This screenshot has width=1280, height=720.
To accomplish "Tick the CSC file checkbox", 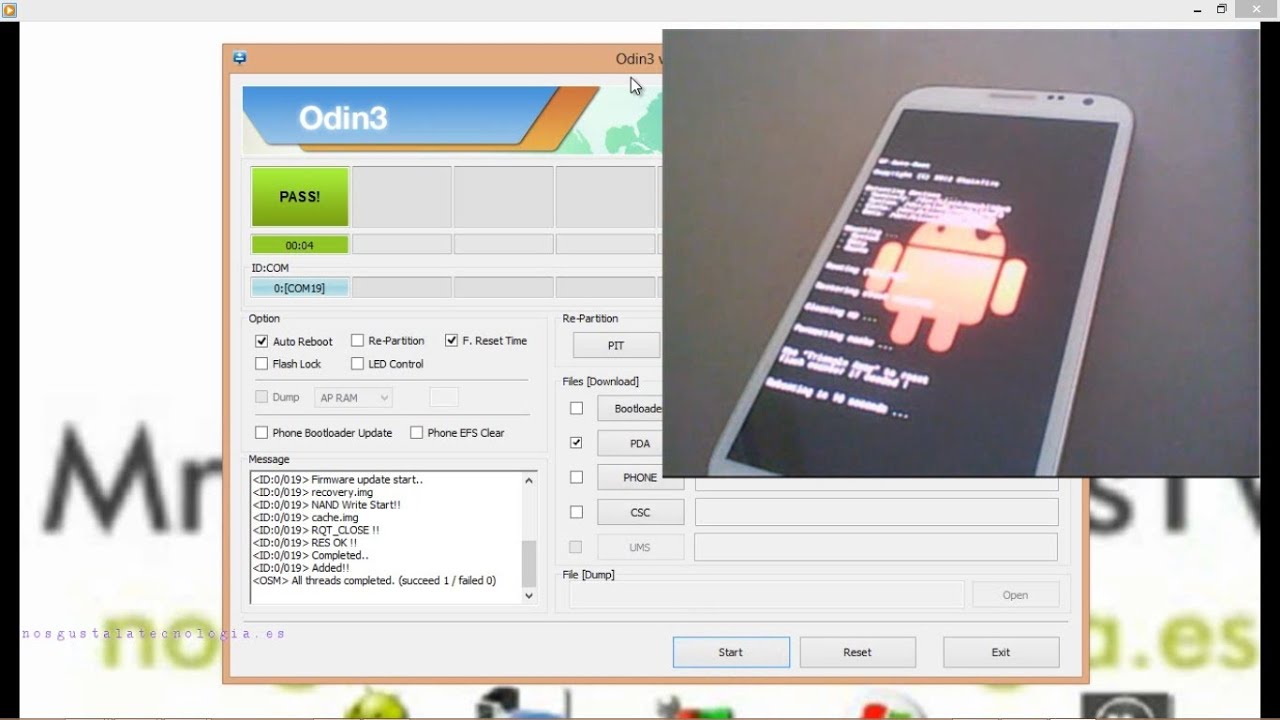I will tap(576, 512).
